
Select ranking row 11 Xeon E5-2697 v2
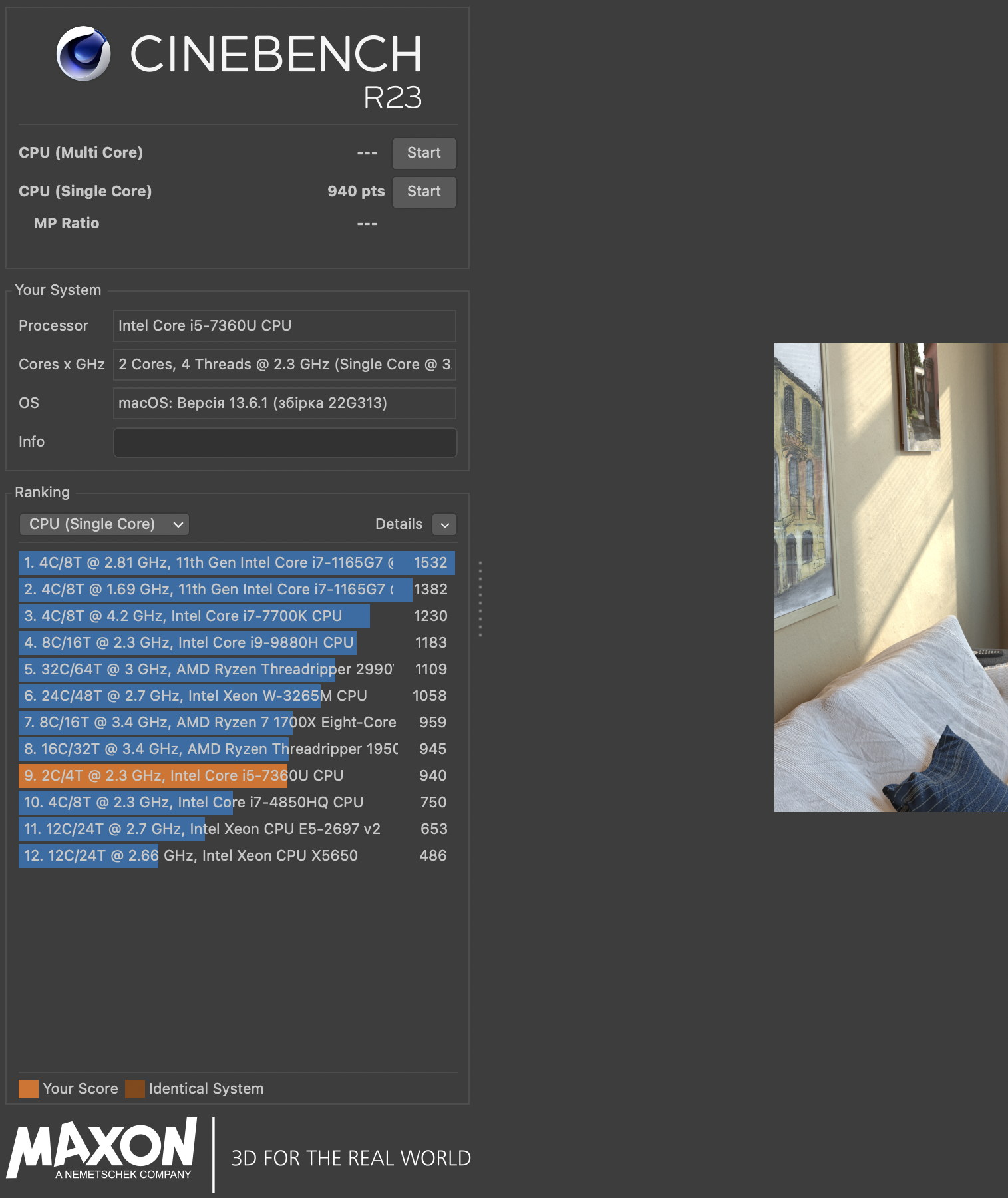click(x=237, y=829)
